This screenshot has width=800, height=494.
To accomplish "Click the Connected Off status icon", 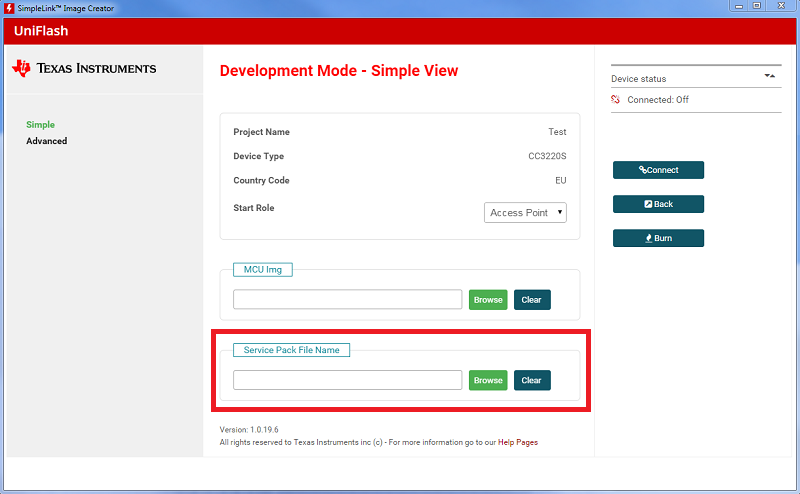I will click(x=617, y=100).
